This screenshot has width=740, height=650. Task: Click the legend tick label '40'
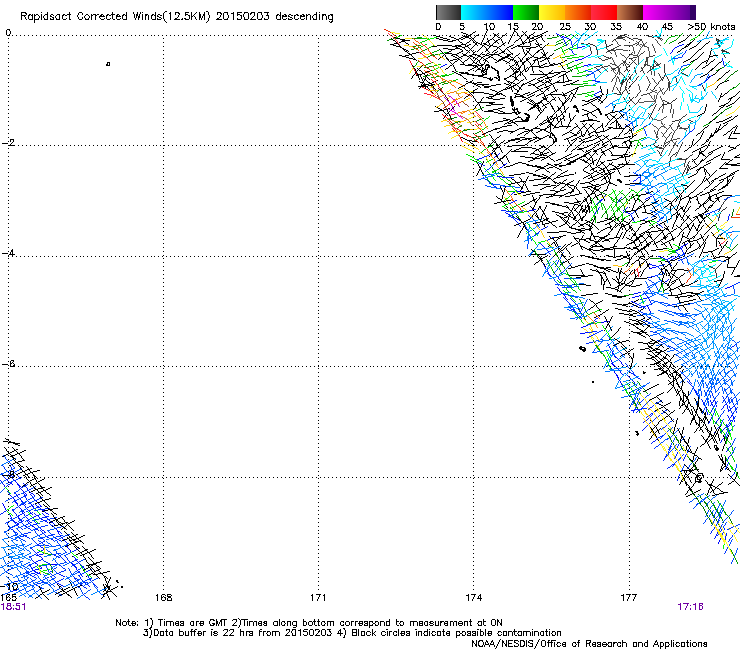(x=642, y=27)
